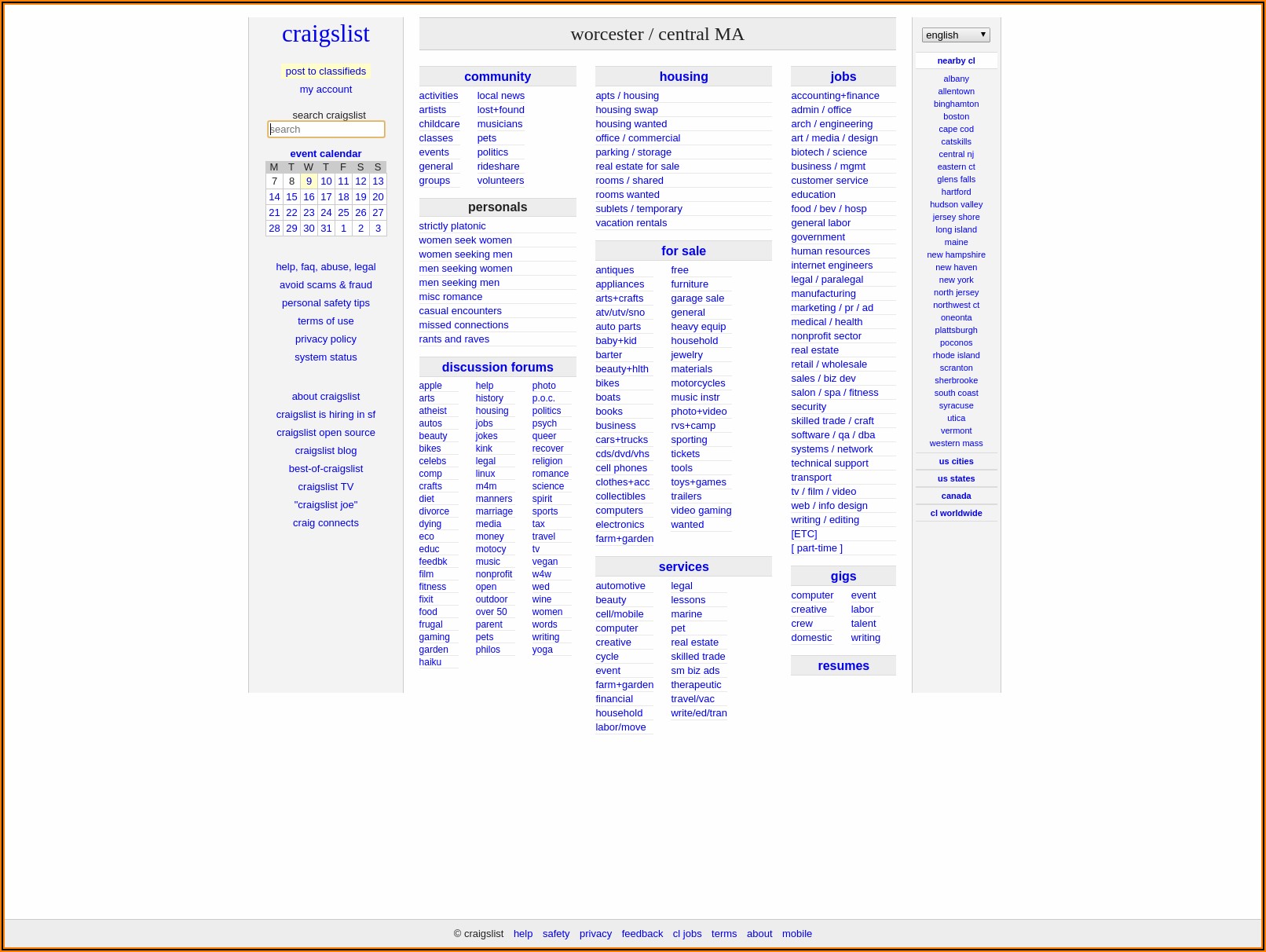Screen dimensions: 1266x952
Task: Open craig connects link
Action: pyautogui.click(x=326, y=522)
